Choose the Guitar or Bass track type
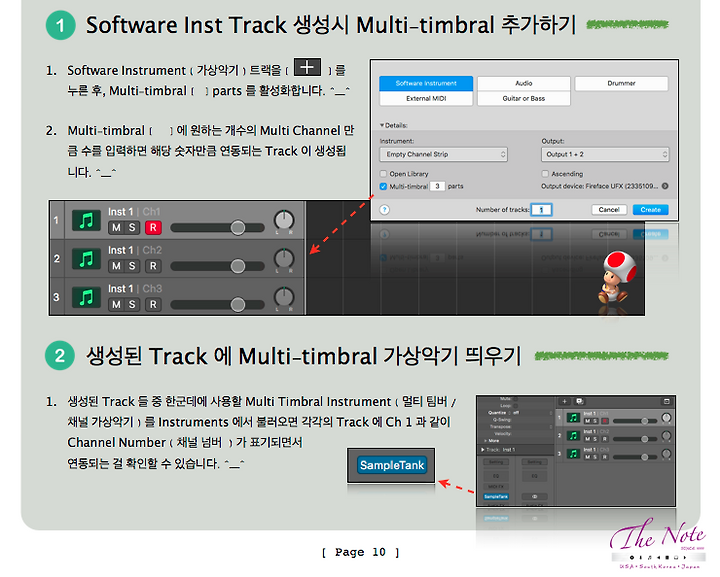720x577 pixels. click(x=523, y=98)
